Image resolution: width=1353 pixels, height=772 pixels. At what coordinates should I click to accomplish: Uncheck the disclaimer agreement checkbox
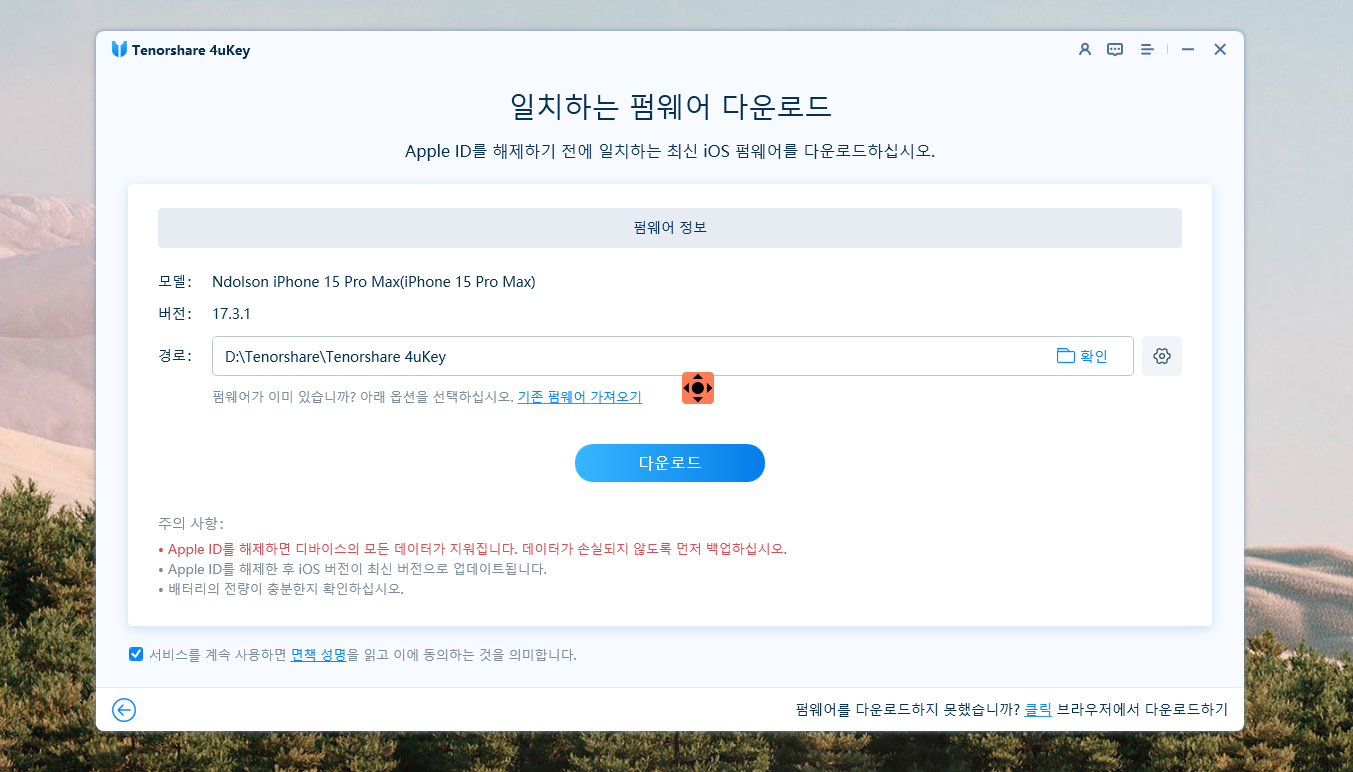136,654
